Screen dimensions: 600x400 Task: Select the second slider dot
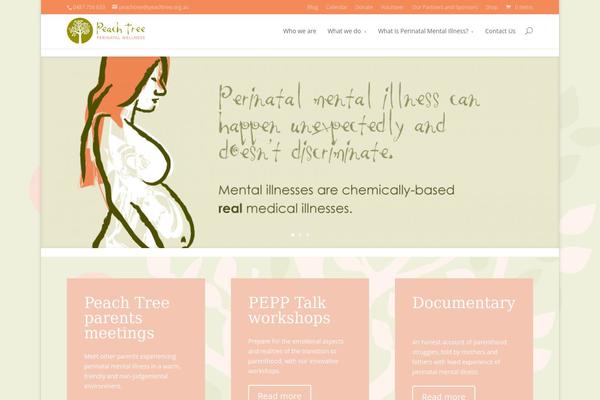pos(300,235)
